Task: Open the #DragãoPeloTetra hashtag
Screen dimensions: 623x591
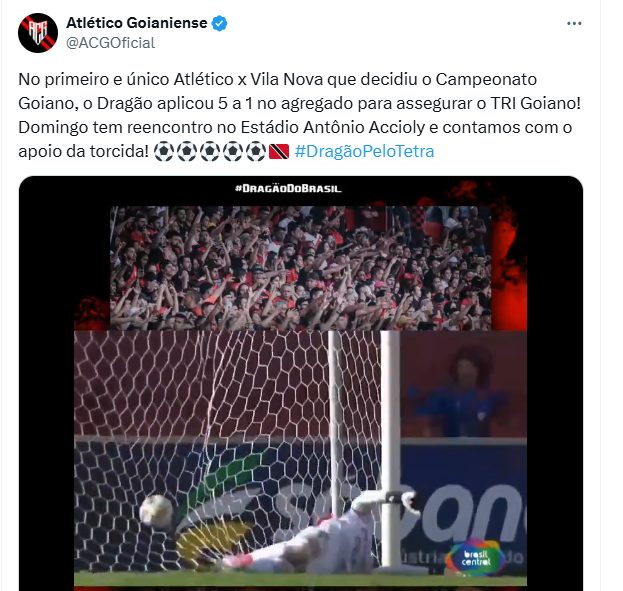Action: coord(364,151)
